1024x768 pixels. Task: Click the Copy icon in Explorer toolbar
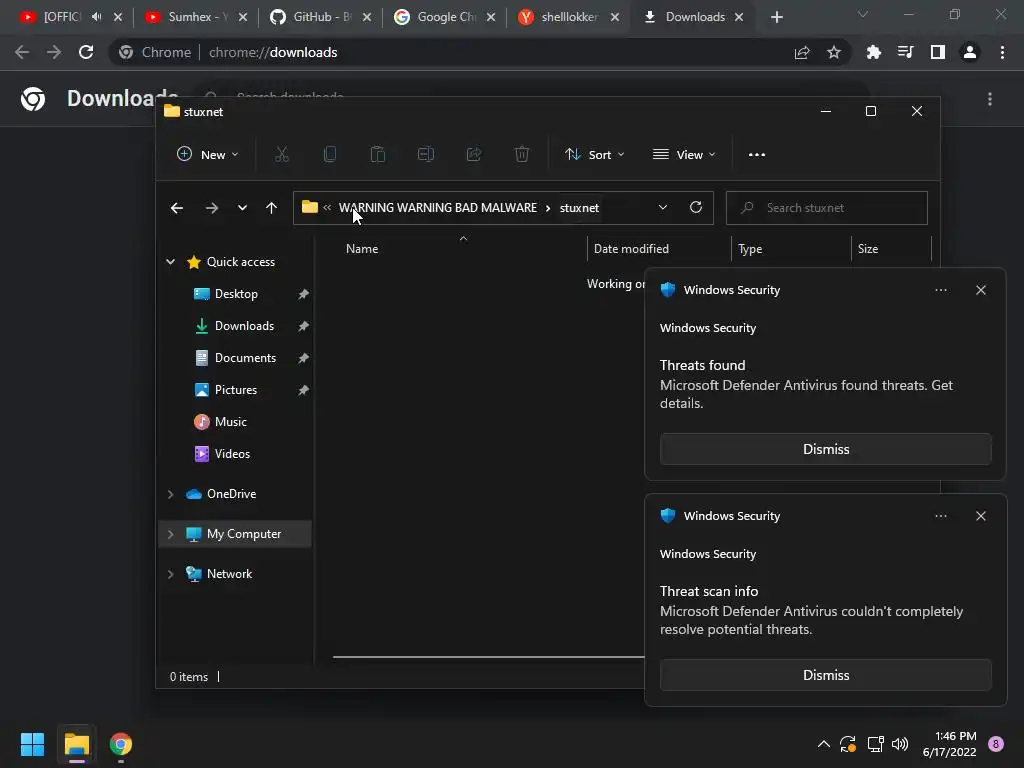tap(330, 155)
